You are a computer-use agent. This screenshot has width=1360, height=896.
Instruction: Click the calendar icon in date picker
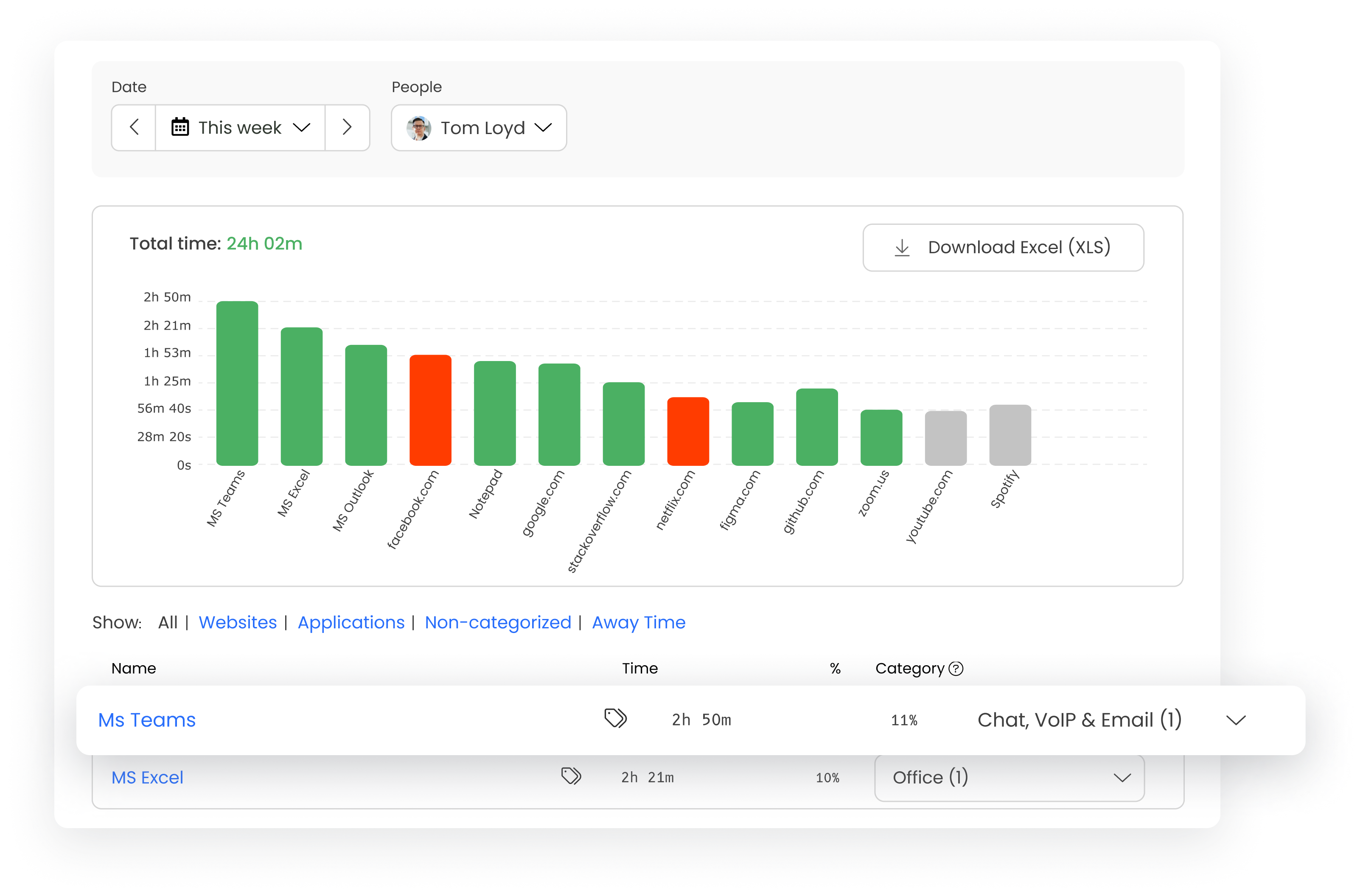coord(180,127)
